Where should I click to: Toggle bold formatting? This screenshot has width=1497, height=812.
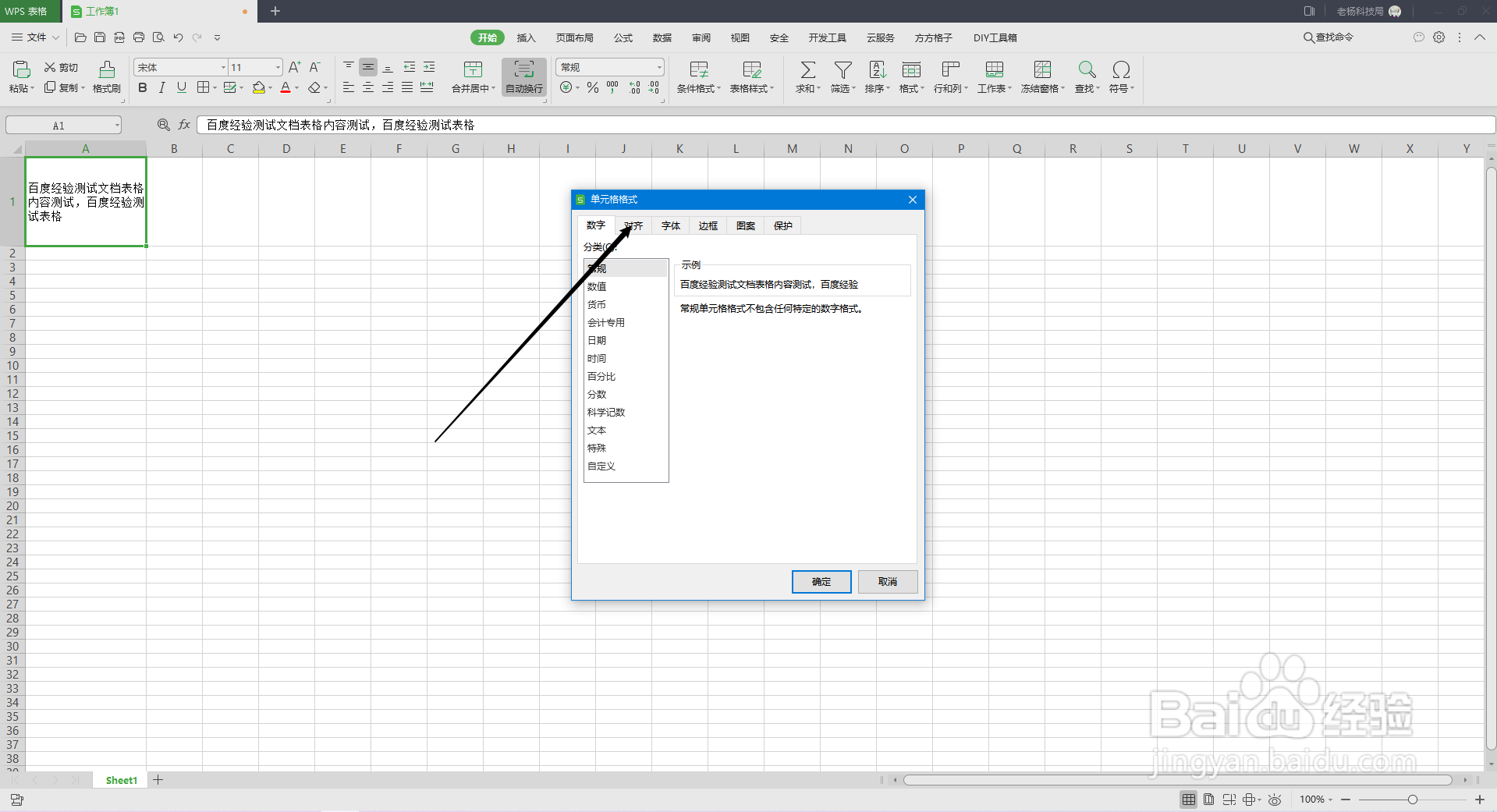coord(142,88)
